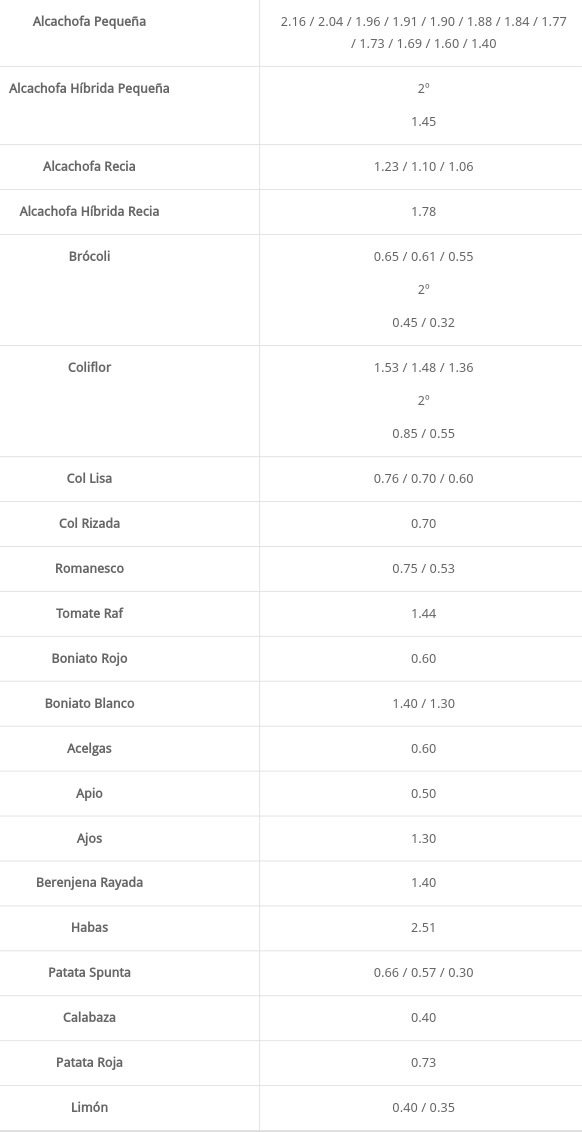The image size is (582, 1132).
Task: Click the 1.78 price for Alcachofa Híbrida Recia
Action: [423, 212]
